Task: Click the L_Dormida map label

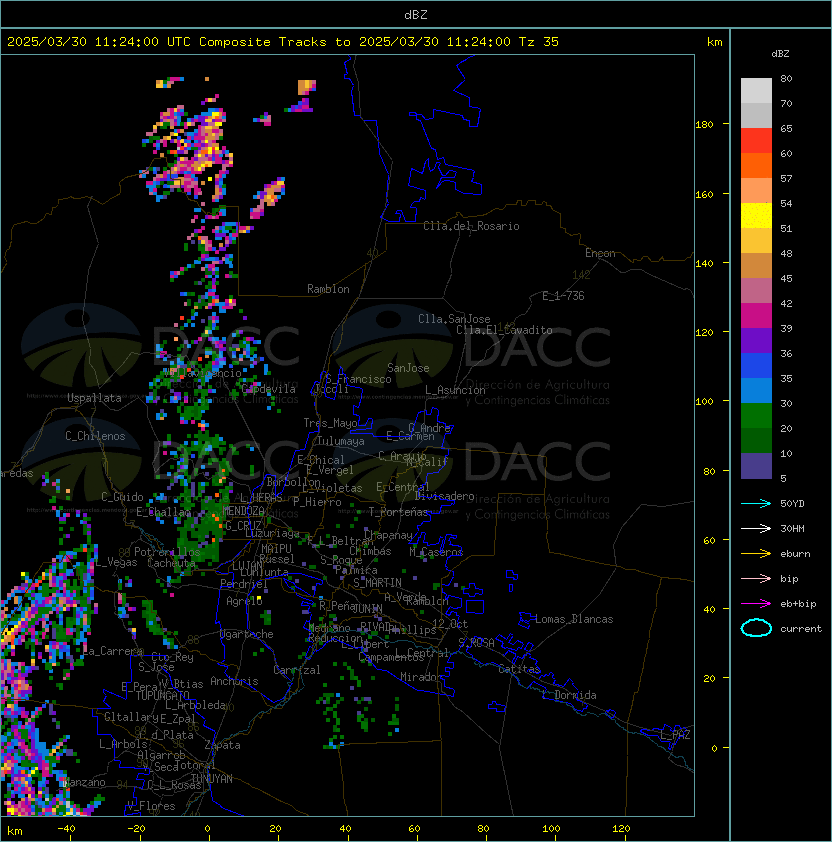Action: pos(569,695)
